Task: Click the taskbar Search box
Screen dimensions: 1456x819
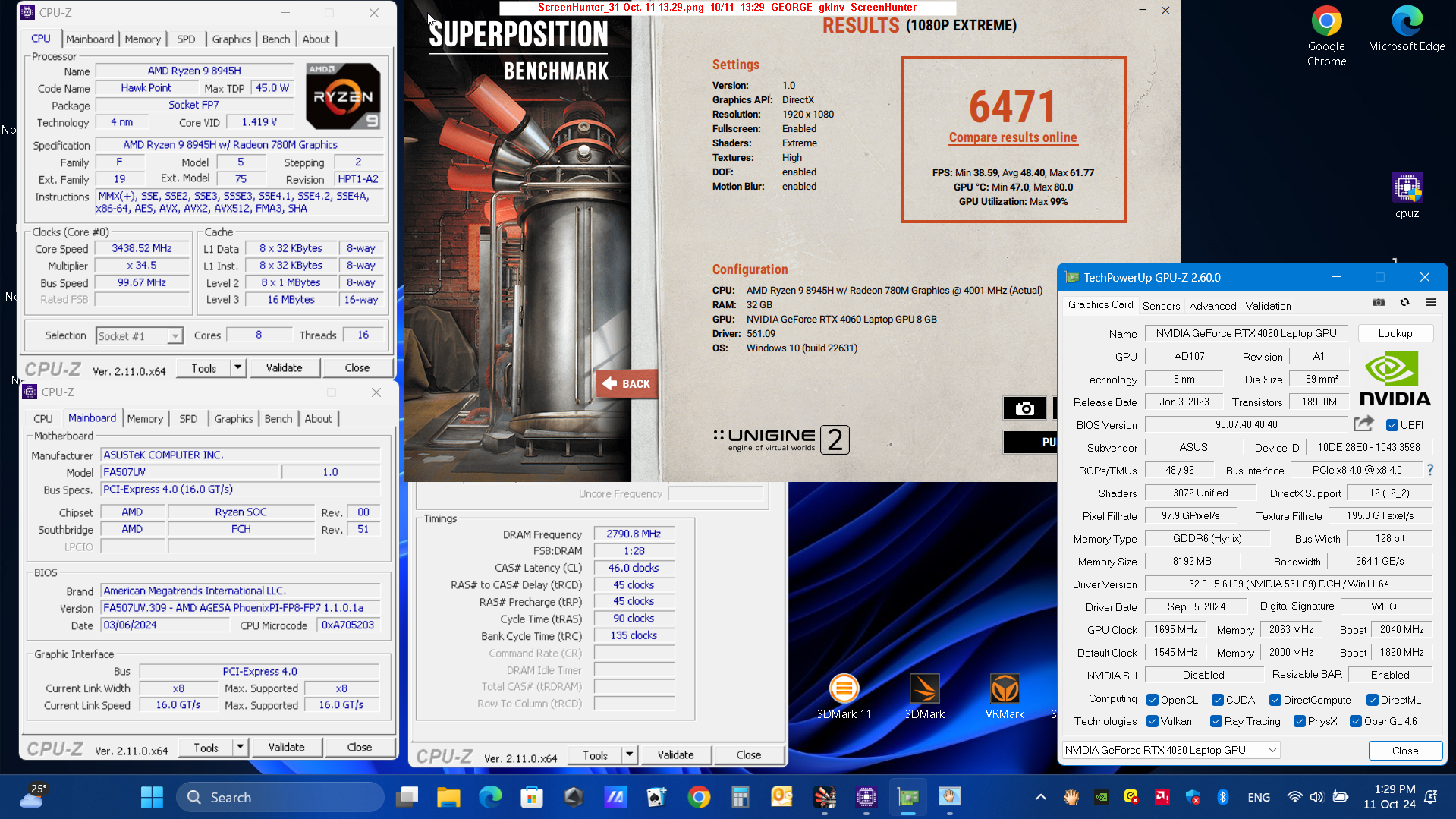Action: pyautogui.click(x=280, y=797)
